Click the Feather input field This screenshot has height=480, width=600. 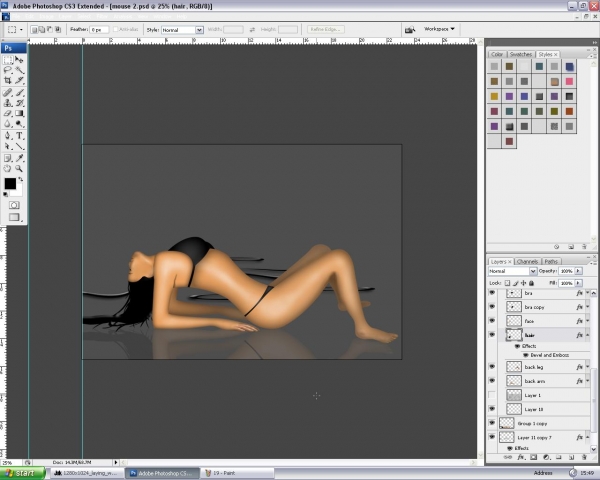[99, 30]
